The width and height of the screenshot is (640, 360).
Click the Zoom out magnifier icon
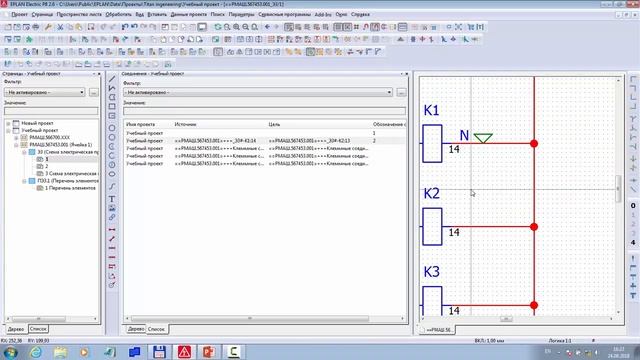(246, 27)
